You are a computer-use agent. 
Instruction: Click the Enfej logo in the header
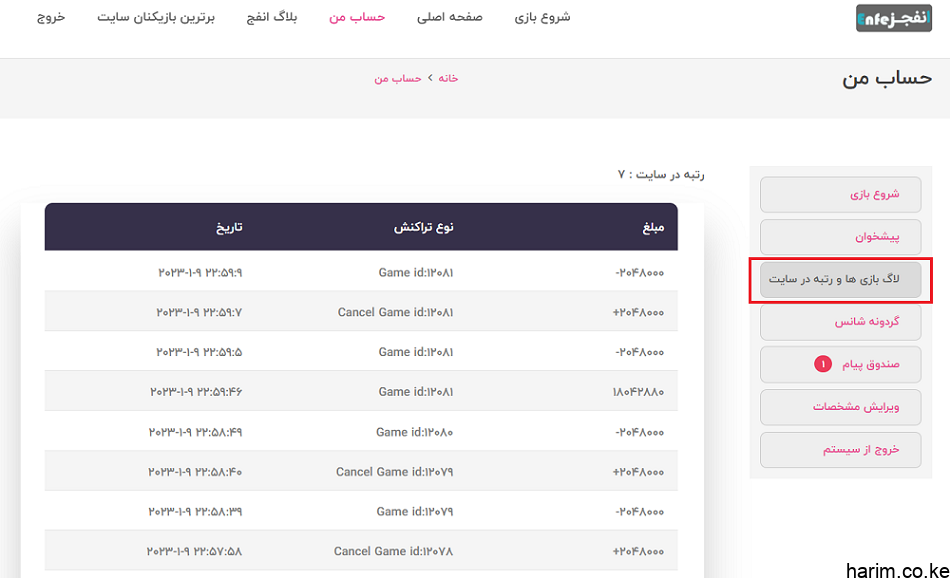point(893,18)
